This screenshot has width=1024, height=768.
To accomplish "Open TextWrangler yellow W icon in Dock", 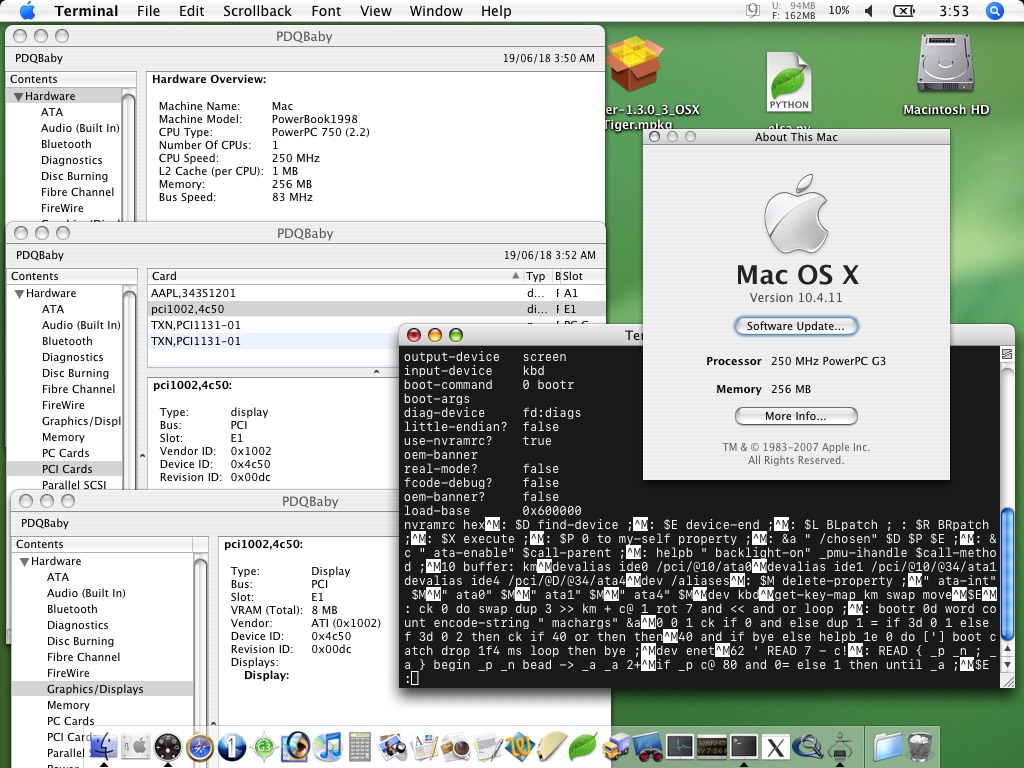I will pyautogui.click(x=520, y=746).
